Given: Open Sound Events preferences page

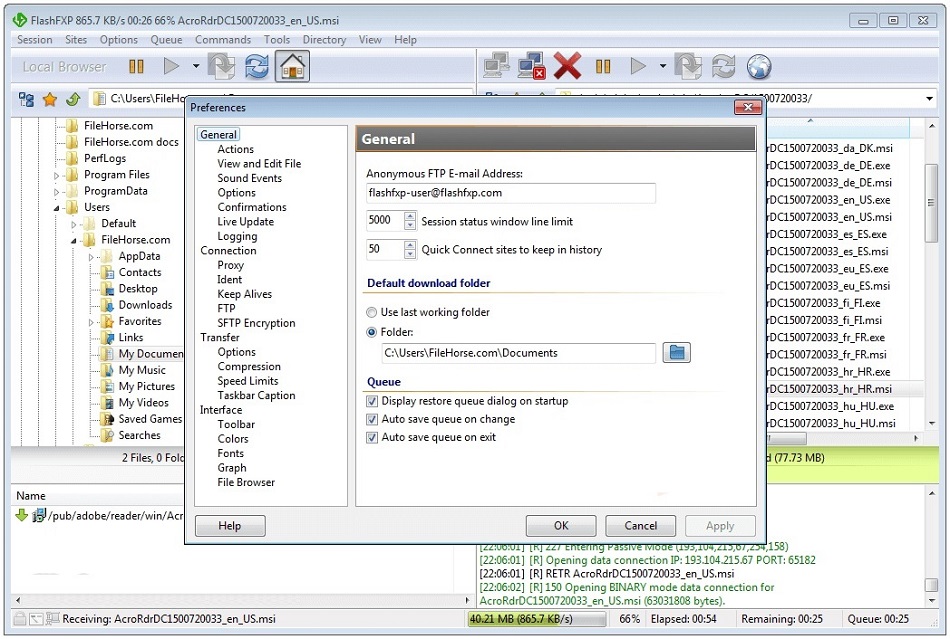Looking at the screenshot, I should 250,178.
